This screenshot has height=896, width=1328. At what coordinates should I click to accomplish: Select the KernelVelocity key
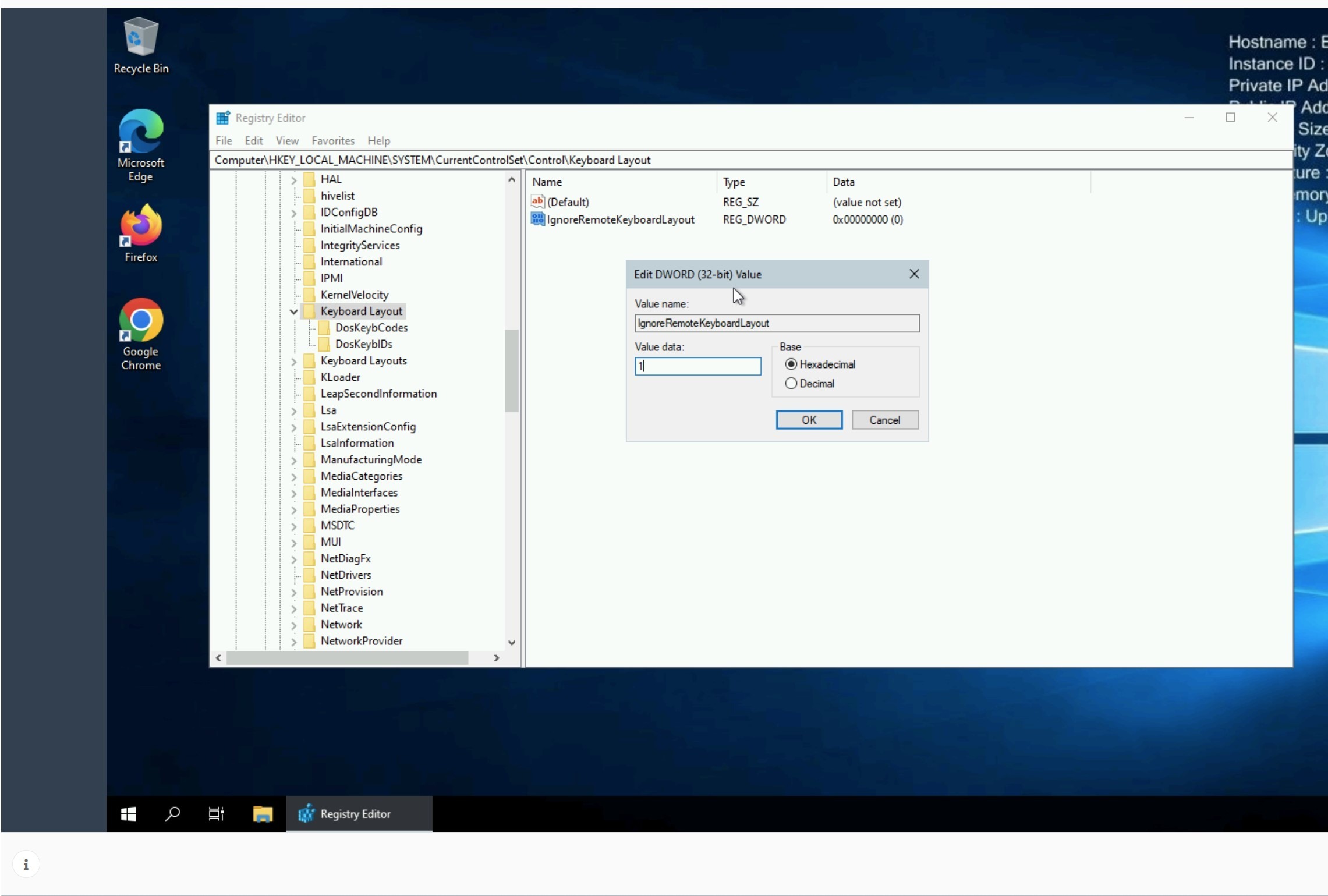pos(354,295)
